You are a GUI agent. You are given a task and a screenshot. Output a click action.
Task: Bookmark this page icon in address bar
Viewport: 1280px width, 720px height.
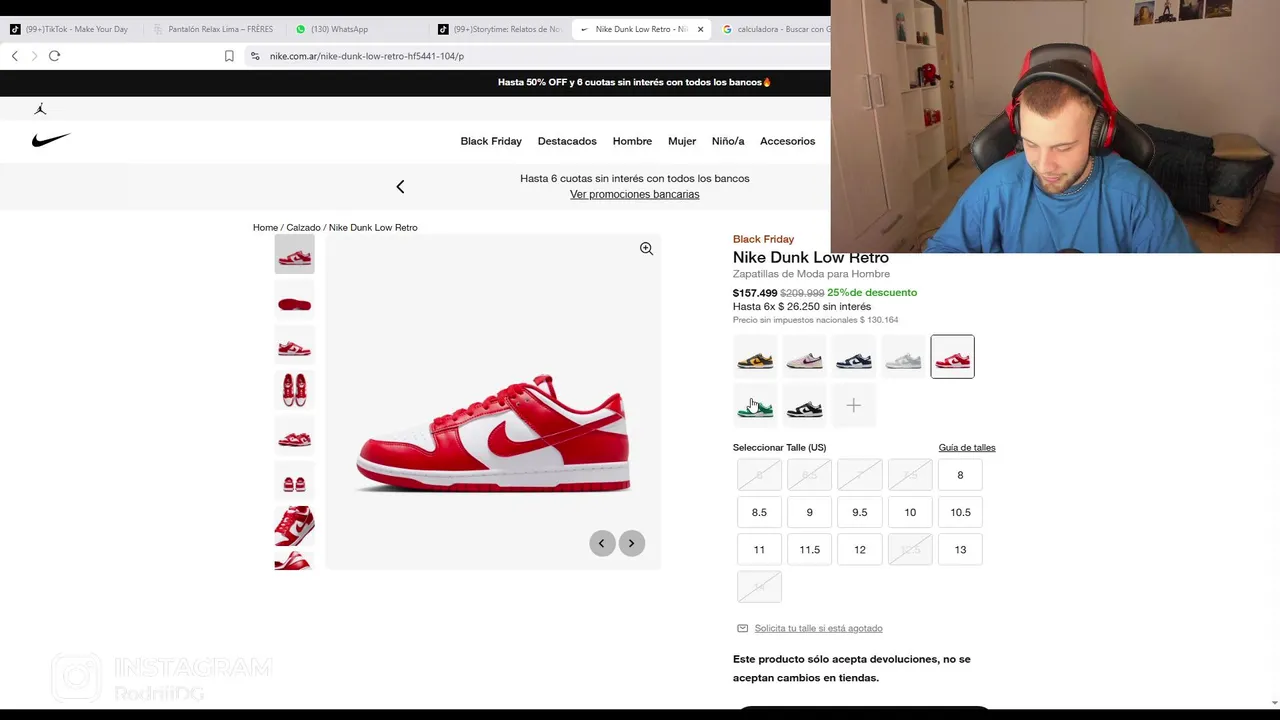(x=229, y=56)
